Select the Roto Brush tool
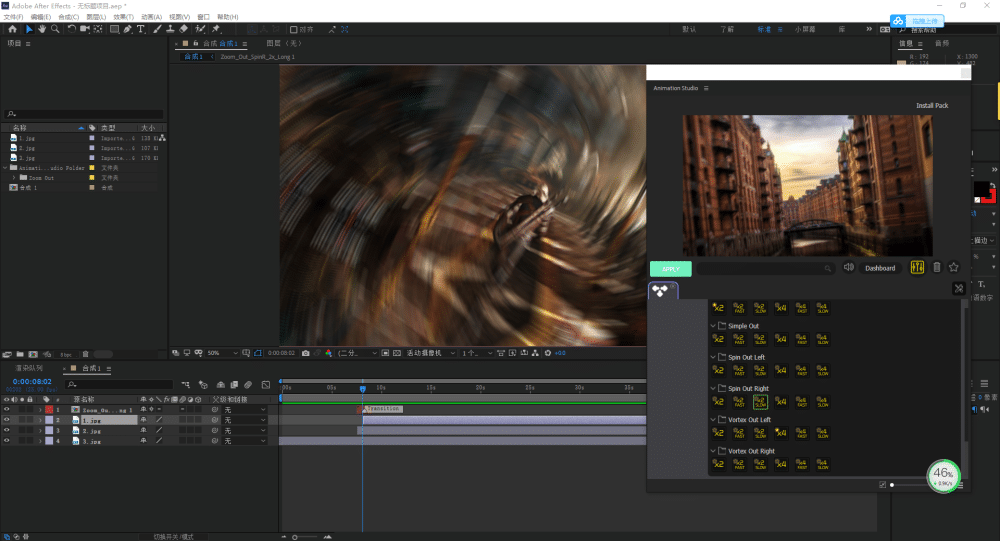This screenshot has height=541, width=1000. pos(200,29)
